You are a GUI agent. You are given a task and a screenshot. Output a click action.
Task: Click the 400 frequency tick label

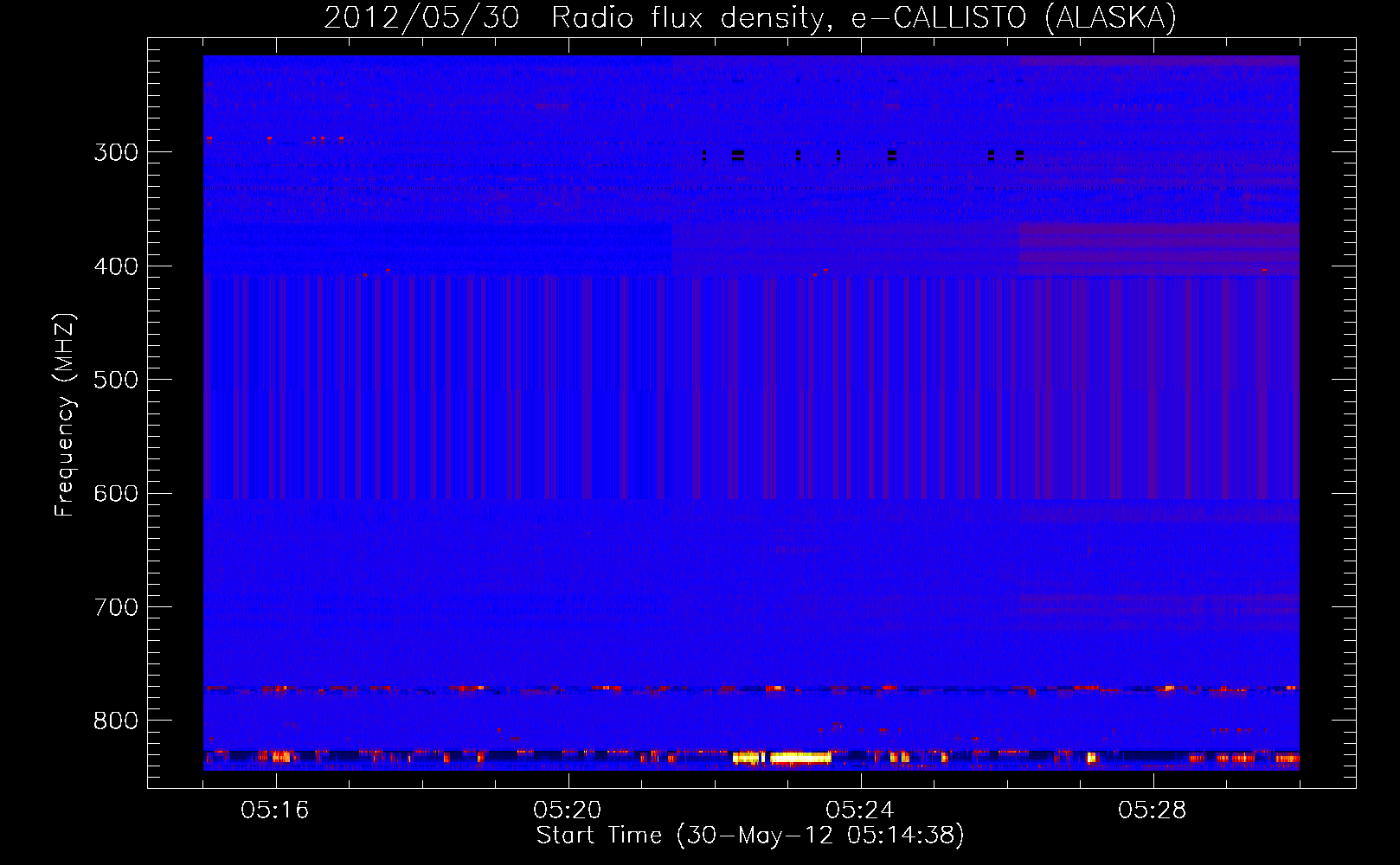point(116,266)
